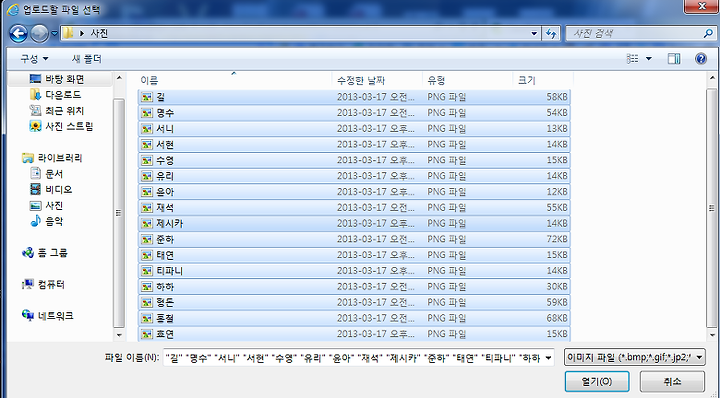Click the 재석 file icon
The width and height of the screenshot is (720, 398).
pyautogui.click(x=146, y=207)
